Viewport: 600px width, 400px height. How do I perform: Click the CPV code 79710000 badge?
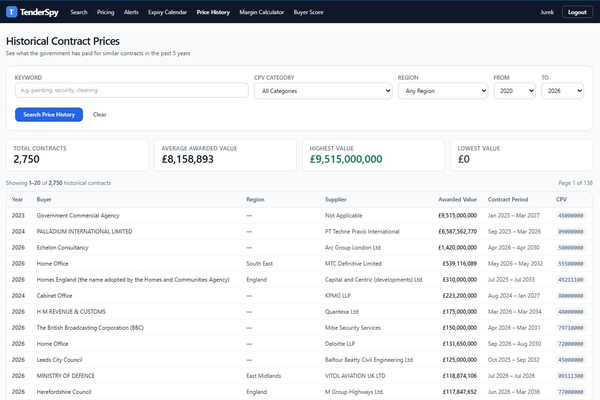571,328
